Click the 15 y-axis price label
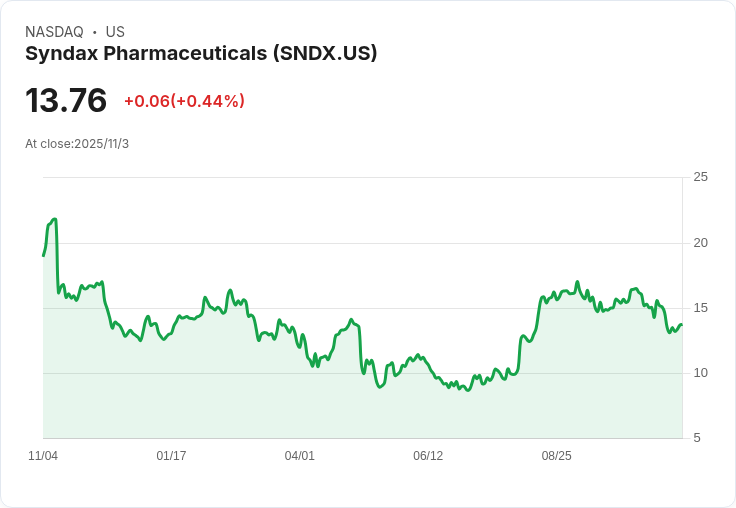Screen dimensions: 736x508 point(700,308)
